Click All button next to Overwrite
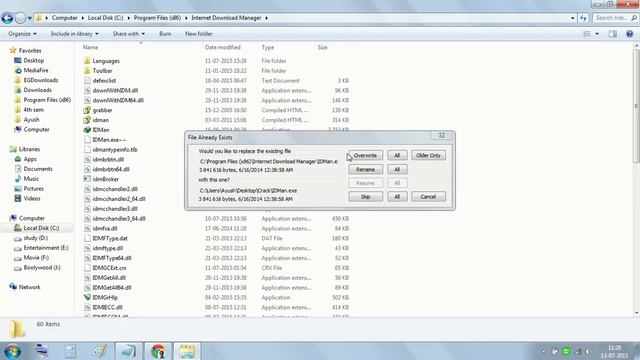Viewport: 640px width, 360px height. (x=397, y=156)
